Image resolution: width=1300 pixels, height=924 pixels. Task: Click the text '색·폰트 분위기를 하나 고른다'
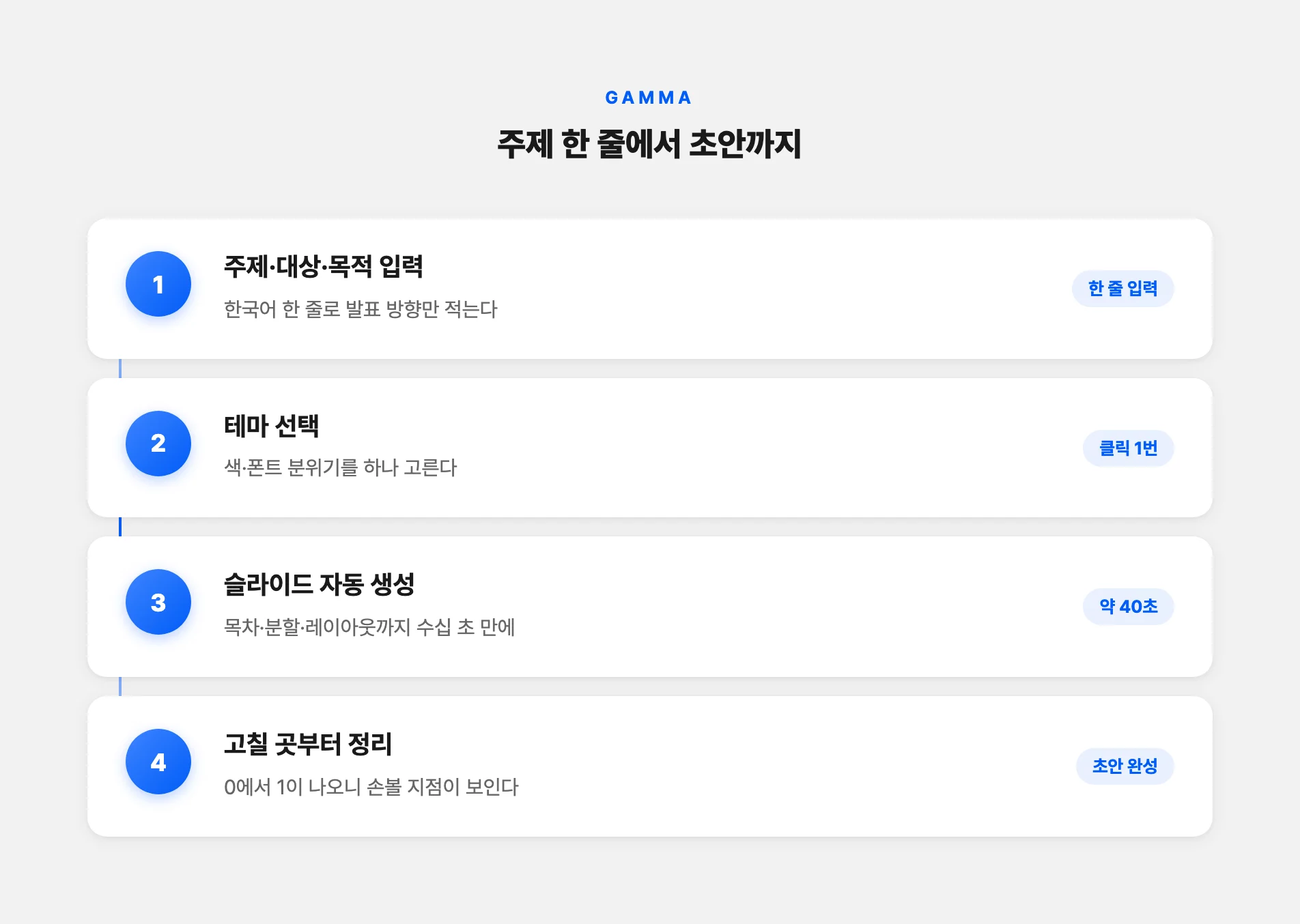coord(341,467)
